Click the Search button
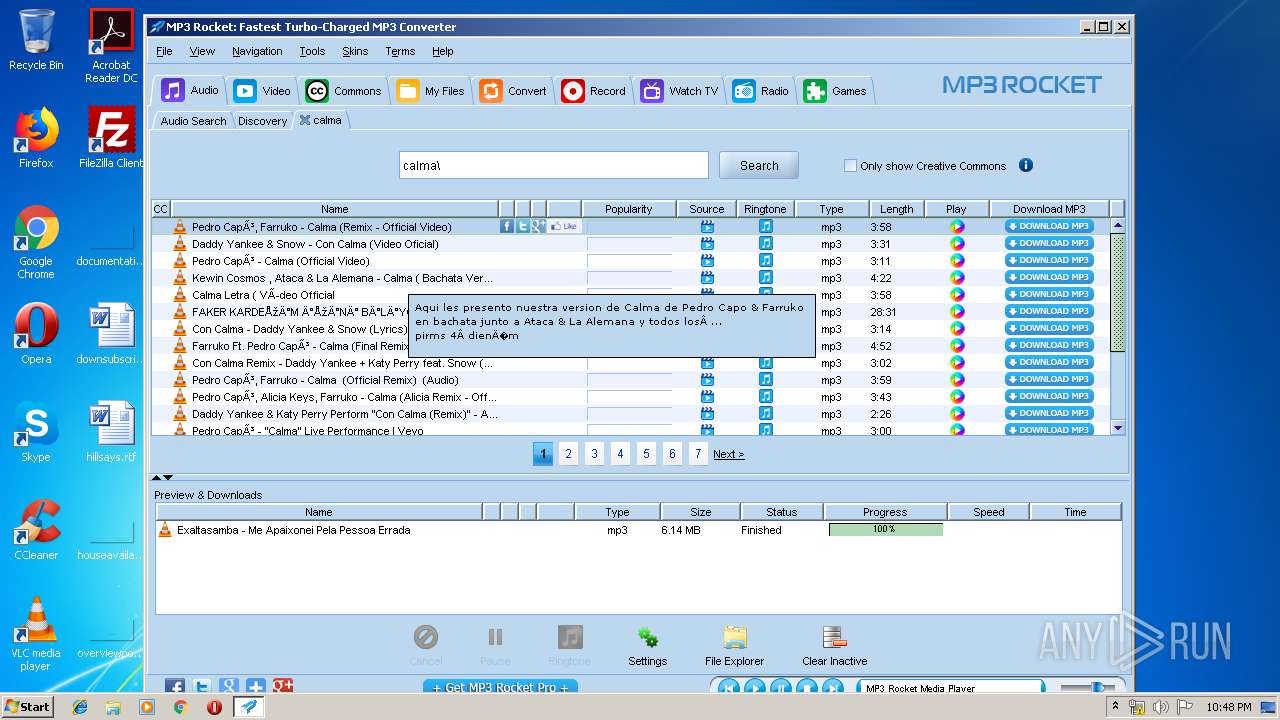This screenshot has width=1280, height=720. (x=759, y=166)
